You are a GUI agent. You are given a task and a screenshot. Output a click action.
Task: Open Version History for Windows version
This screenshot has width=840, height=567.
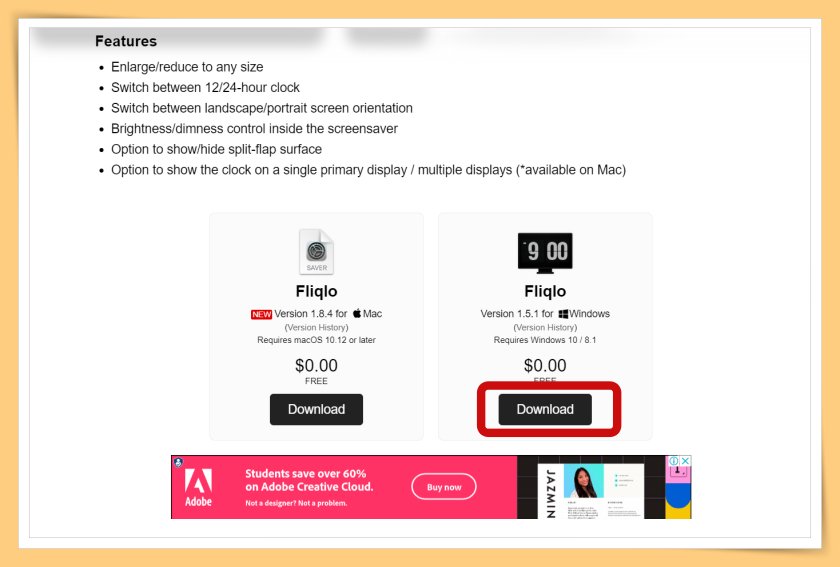point(545,327)
